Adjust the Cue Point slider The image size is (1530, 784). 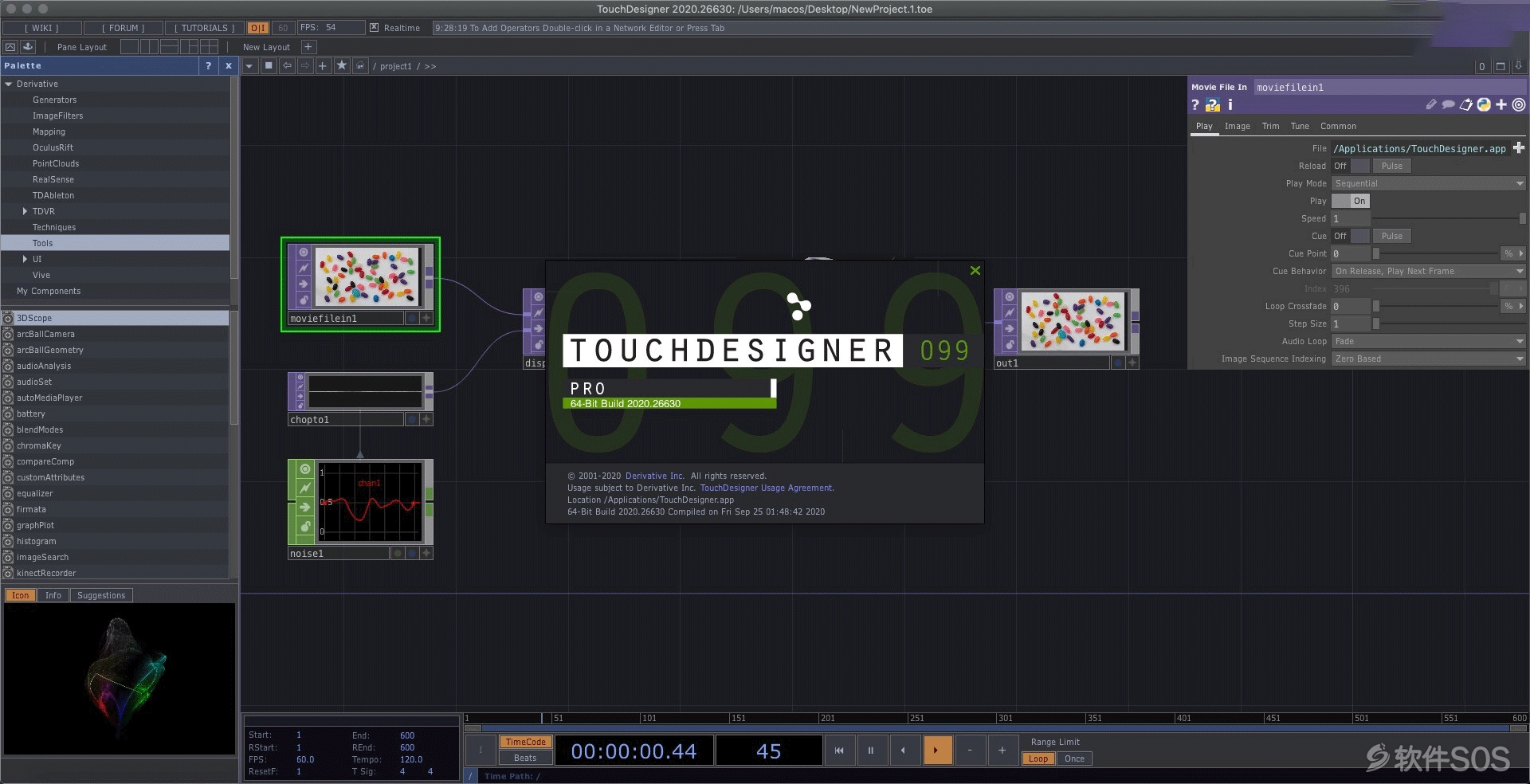pos(1434,253)
